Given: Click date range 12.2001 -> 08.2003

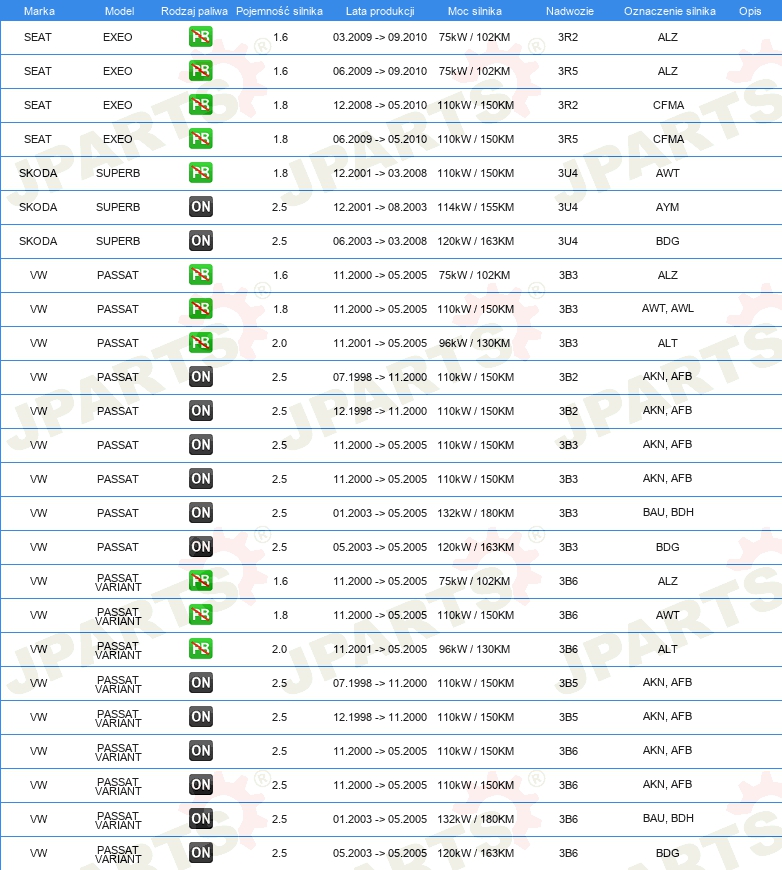Looking at the screenshot, I should point(380,207).
